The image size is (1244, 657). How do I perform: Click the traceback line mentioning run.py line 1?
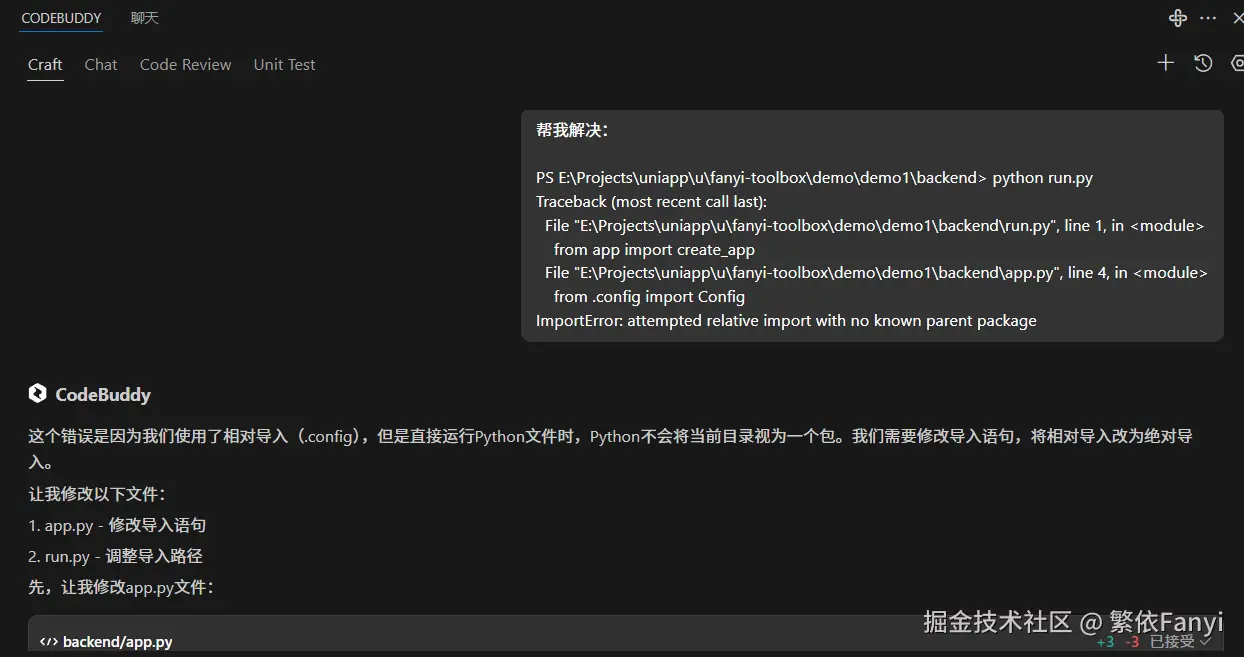pos(874,226)
